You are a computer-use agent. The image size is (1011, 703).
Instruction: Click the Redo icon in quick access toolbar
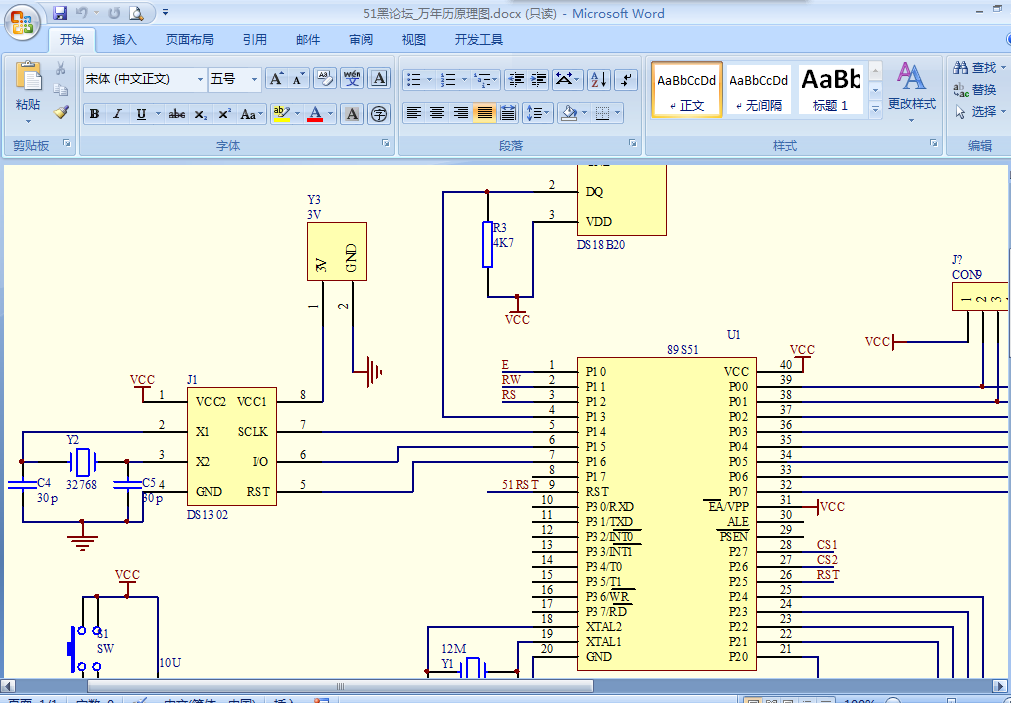(114, 12)
